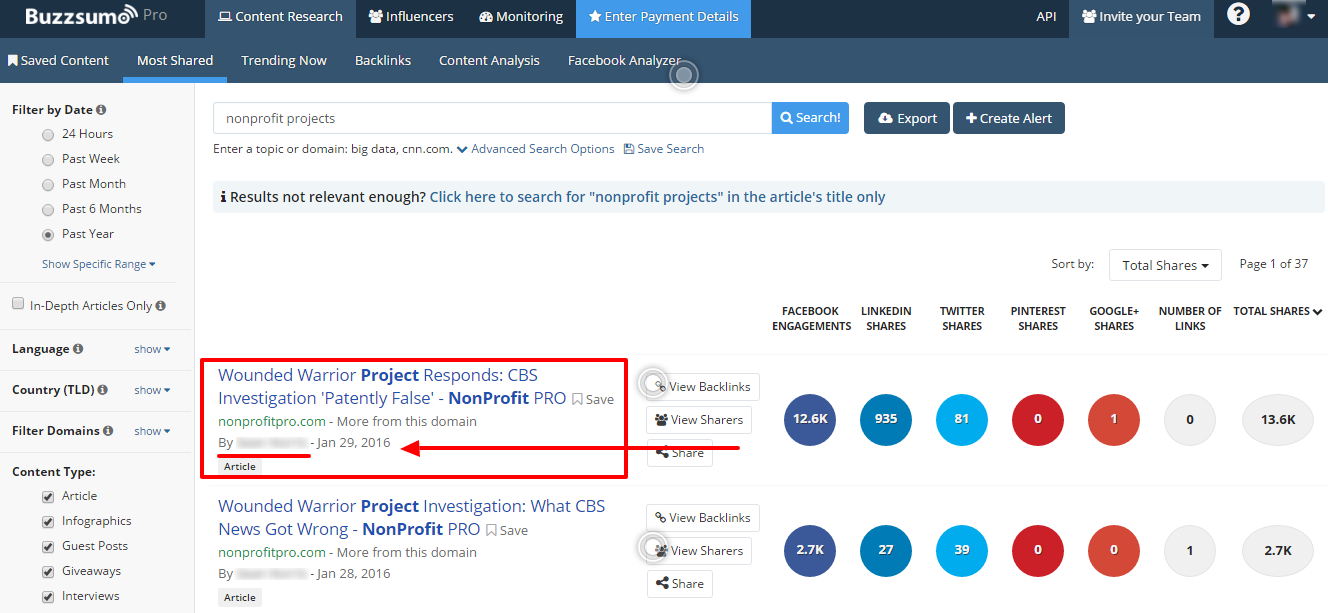Open the API link
Screen dimensions: 1328x613
point(1046,17)
